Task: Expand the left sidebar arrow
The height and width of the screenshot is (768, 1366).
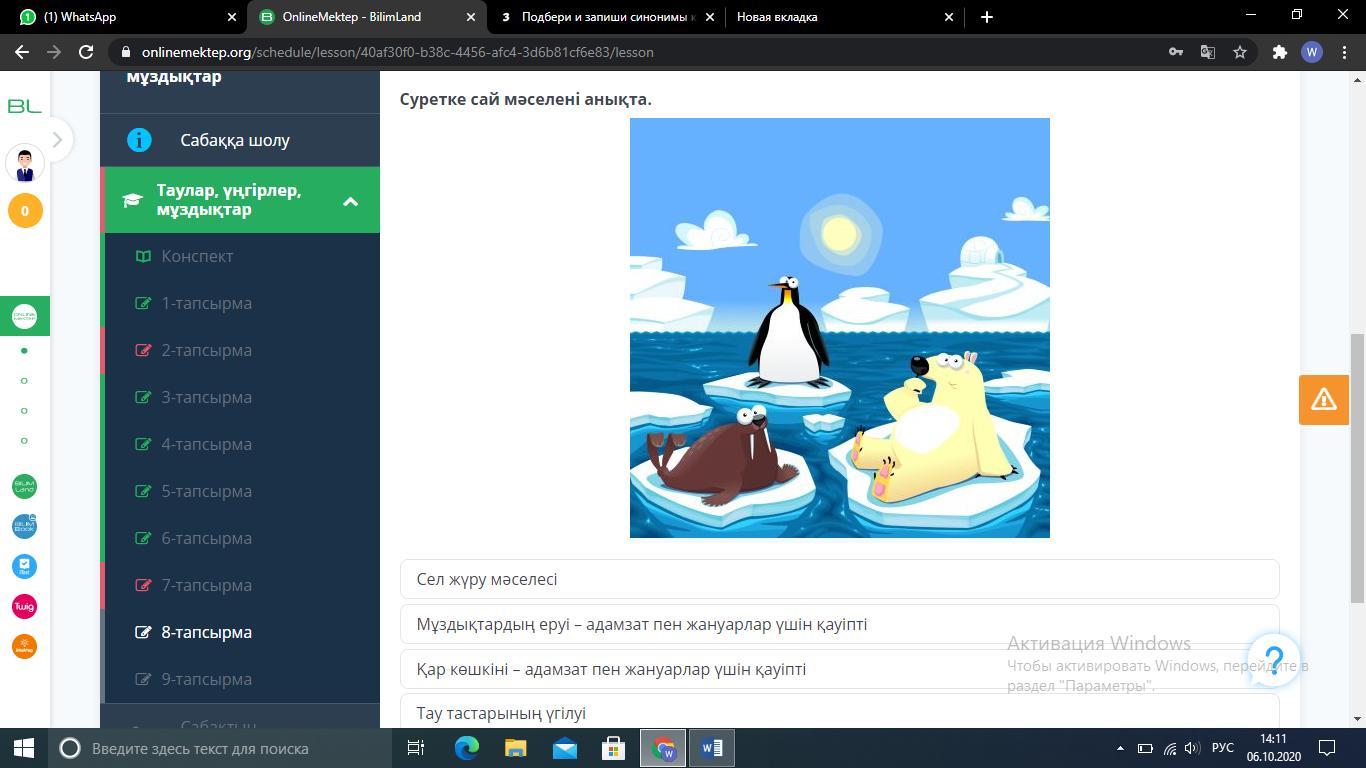Action: (57, 140)
